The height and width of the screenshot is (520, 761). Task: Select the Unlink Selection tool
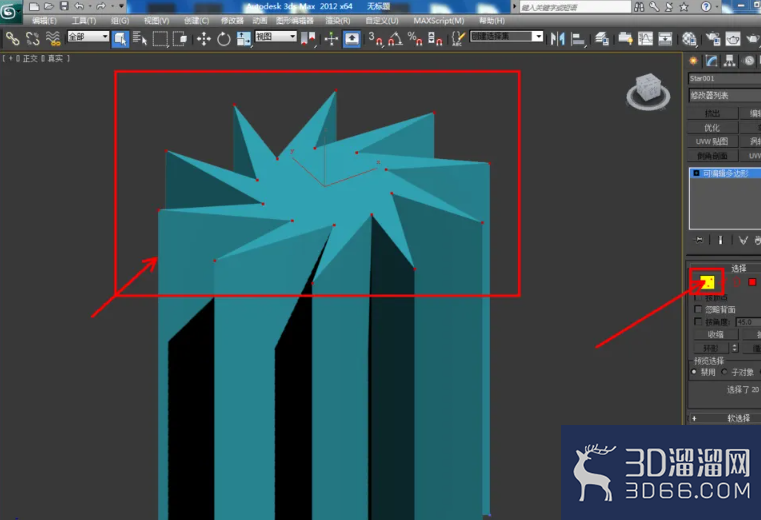point(33,38)
